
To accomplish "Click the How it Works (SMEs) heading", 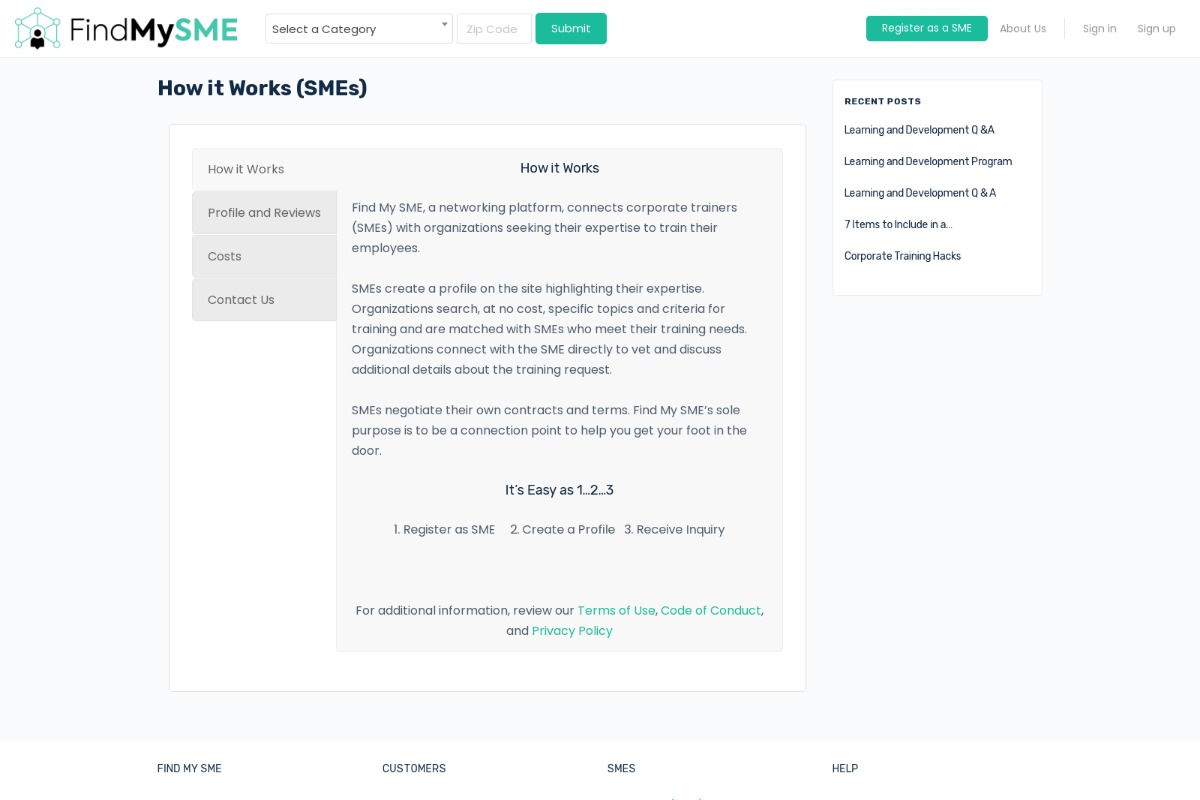I will (x=262, y=88).
